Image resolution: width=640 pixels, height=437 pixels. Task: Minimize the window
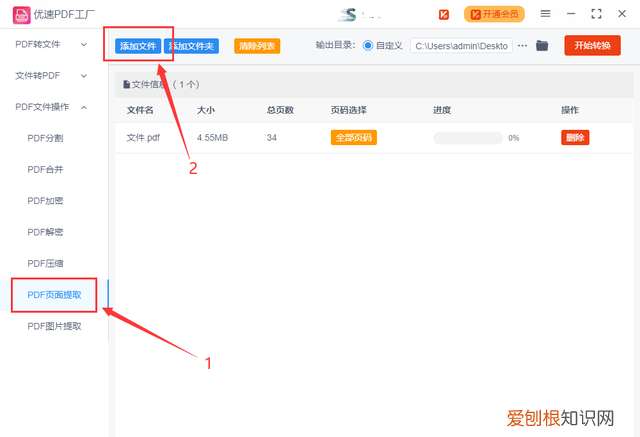click(x=571, y=14)
